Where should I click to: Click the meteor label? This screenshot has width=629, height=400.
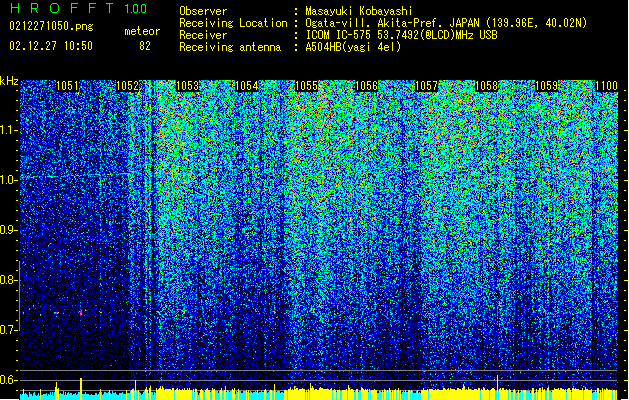(x=142, y=31)
